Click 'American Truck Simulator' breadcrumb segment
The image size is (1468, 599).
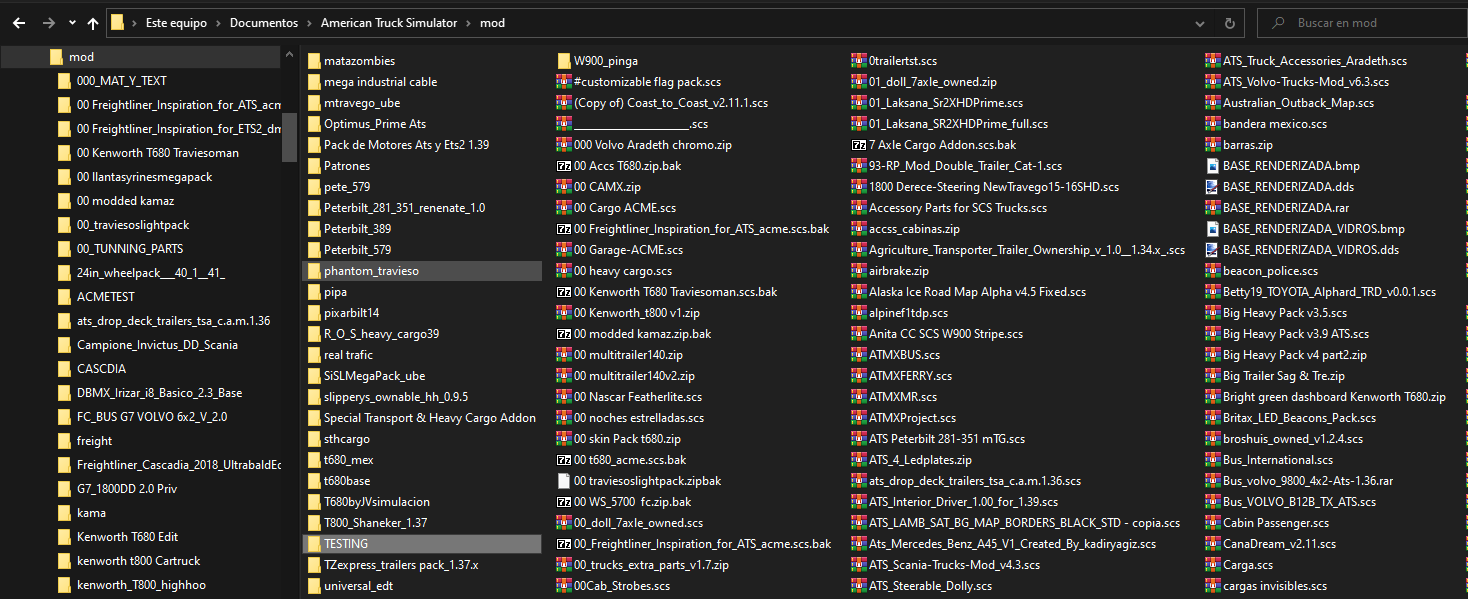pos(389,22)
